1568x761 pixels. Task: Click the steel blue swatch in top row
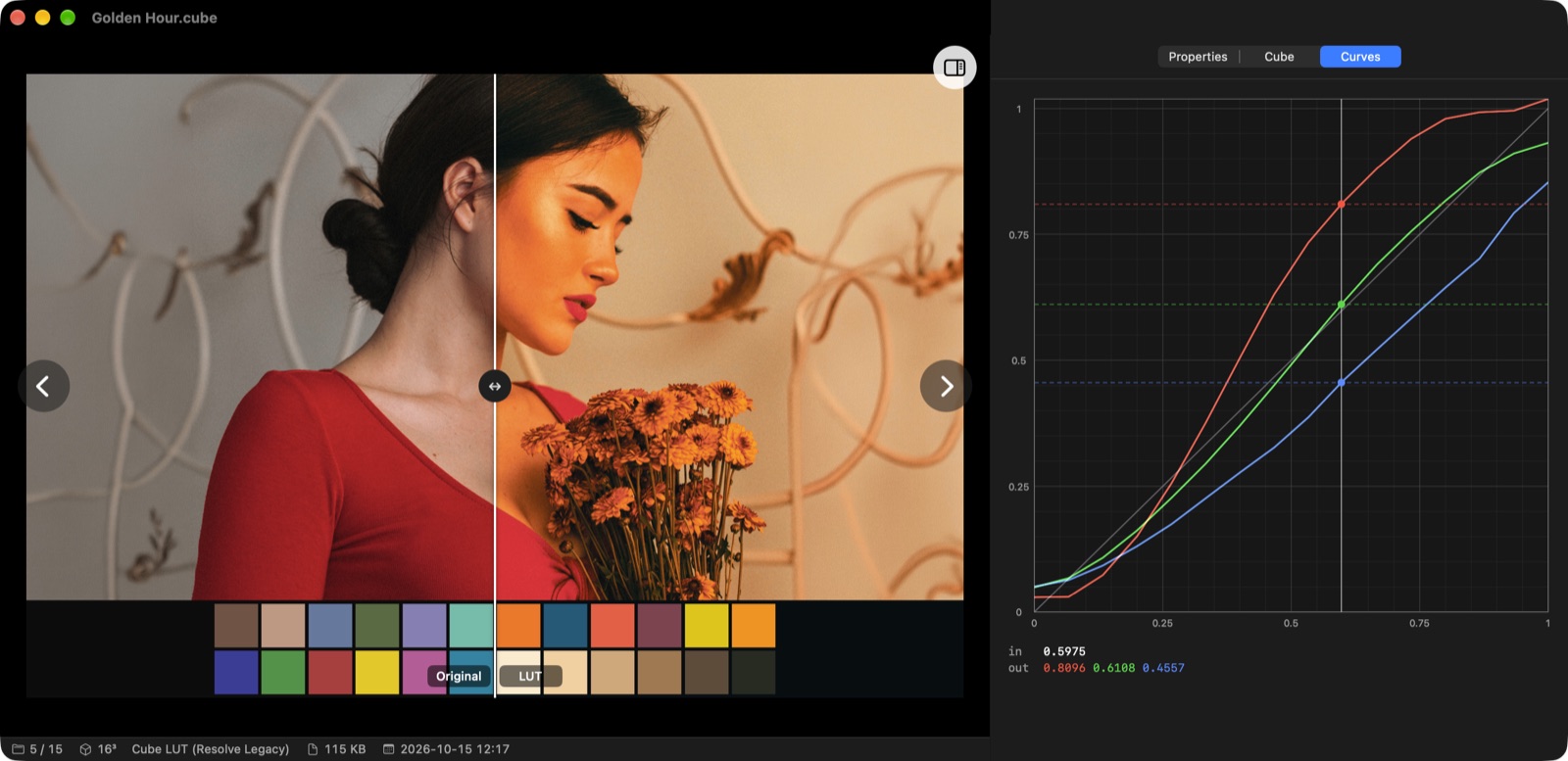pos(330,626)
